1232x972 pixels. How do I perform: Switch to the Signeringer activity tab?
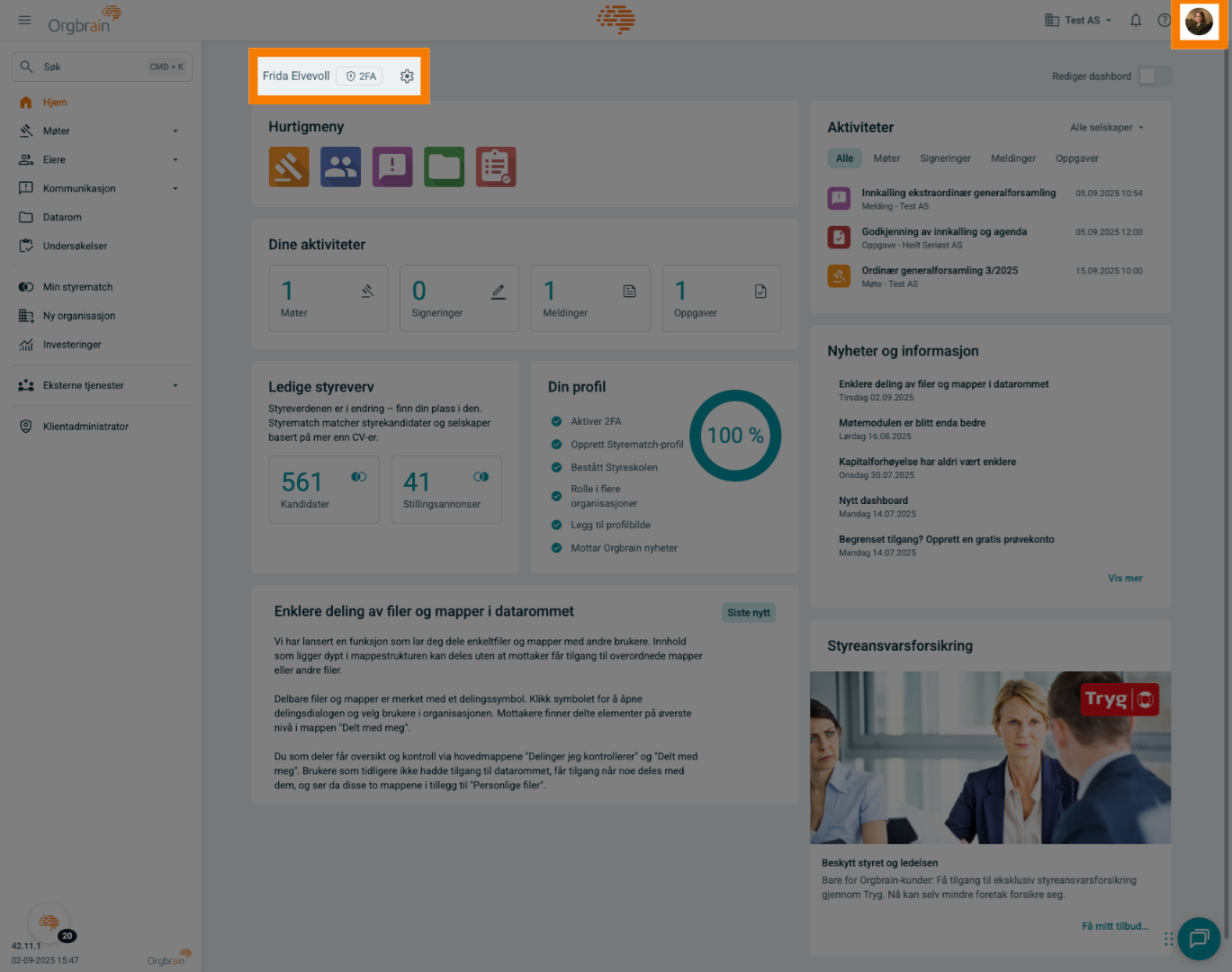(x=945, y=158)
